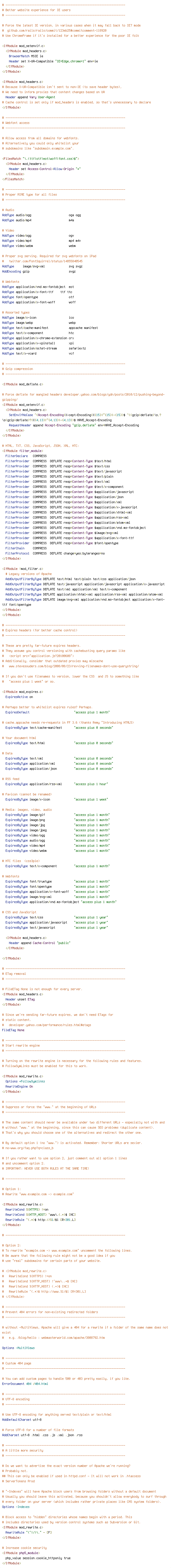Click the 'ExpiresByType font/truetype' line
This screenshot has width=171, height=1568.
point(58,882)
